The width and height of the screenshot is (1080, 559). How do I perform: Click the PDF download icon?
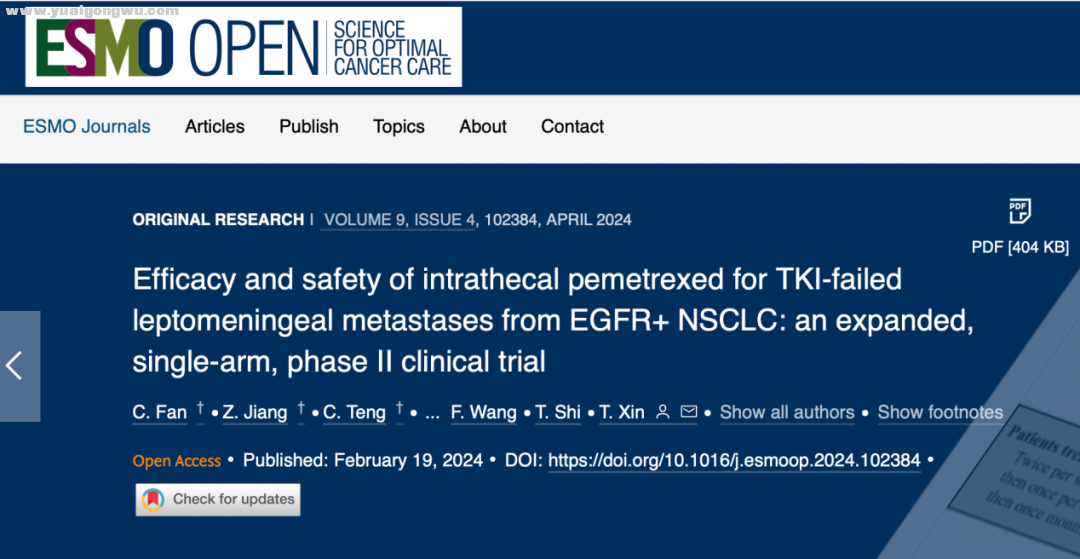pyautogui.click(x=1019, y=211)
